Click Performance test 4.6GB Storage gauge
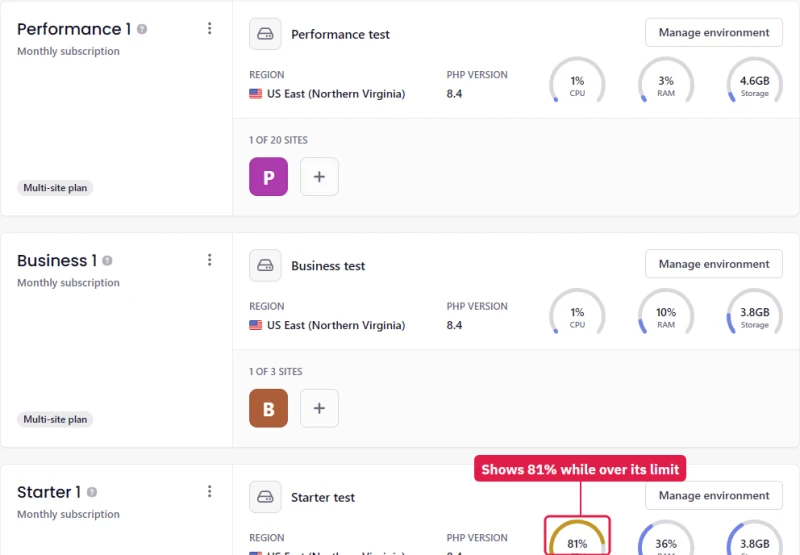This screenshot has height=555, width=800. [755, 82]
